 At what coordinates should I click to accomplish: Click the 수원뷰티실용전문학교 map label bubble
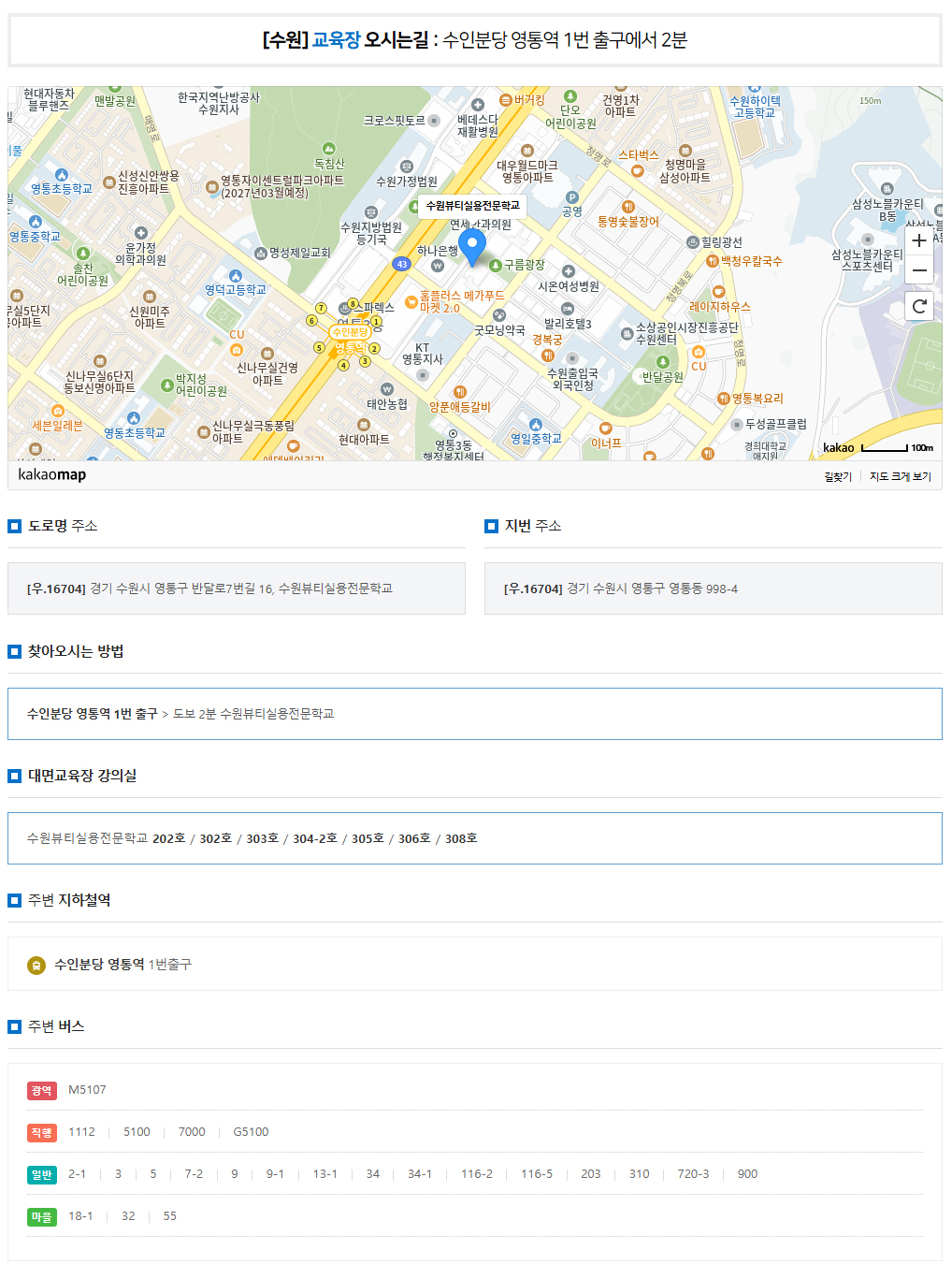(472, 206)
